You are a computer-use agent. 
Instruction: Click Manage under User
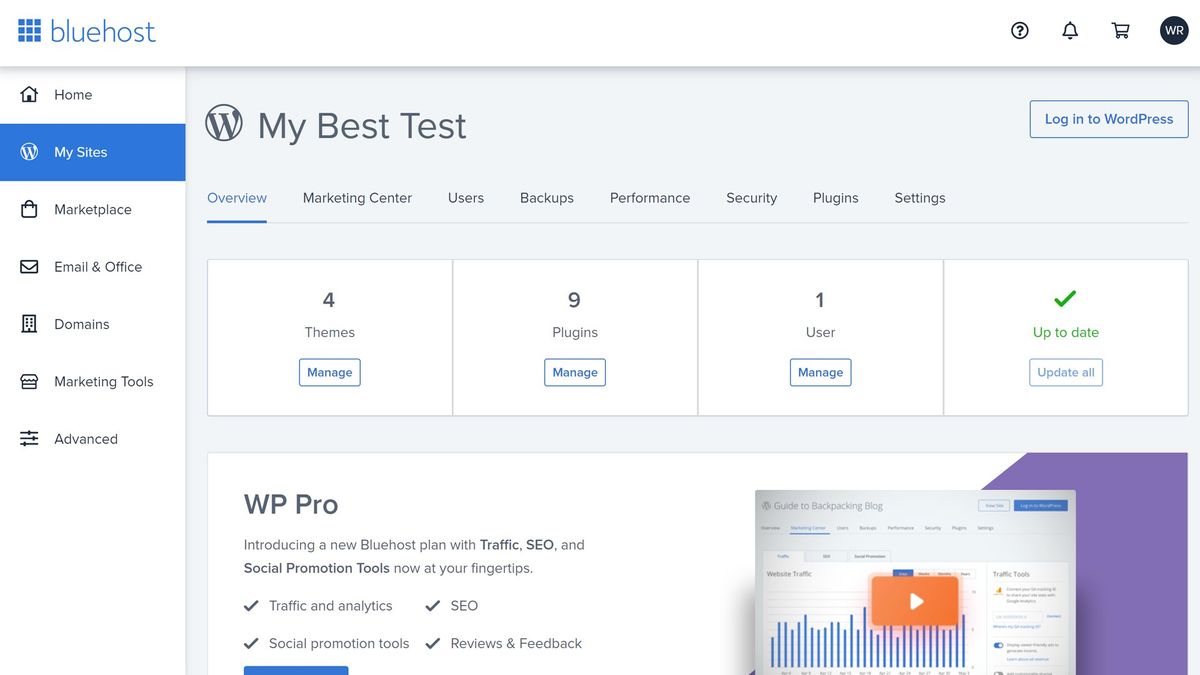[x=821, y=372]
